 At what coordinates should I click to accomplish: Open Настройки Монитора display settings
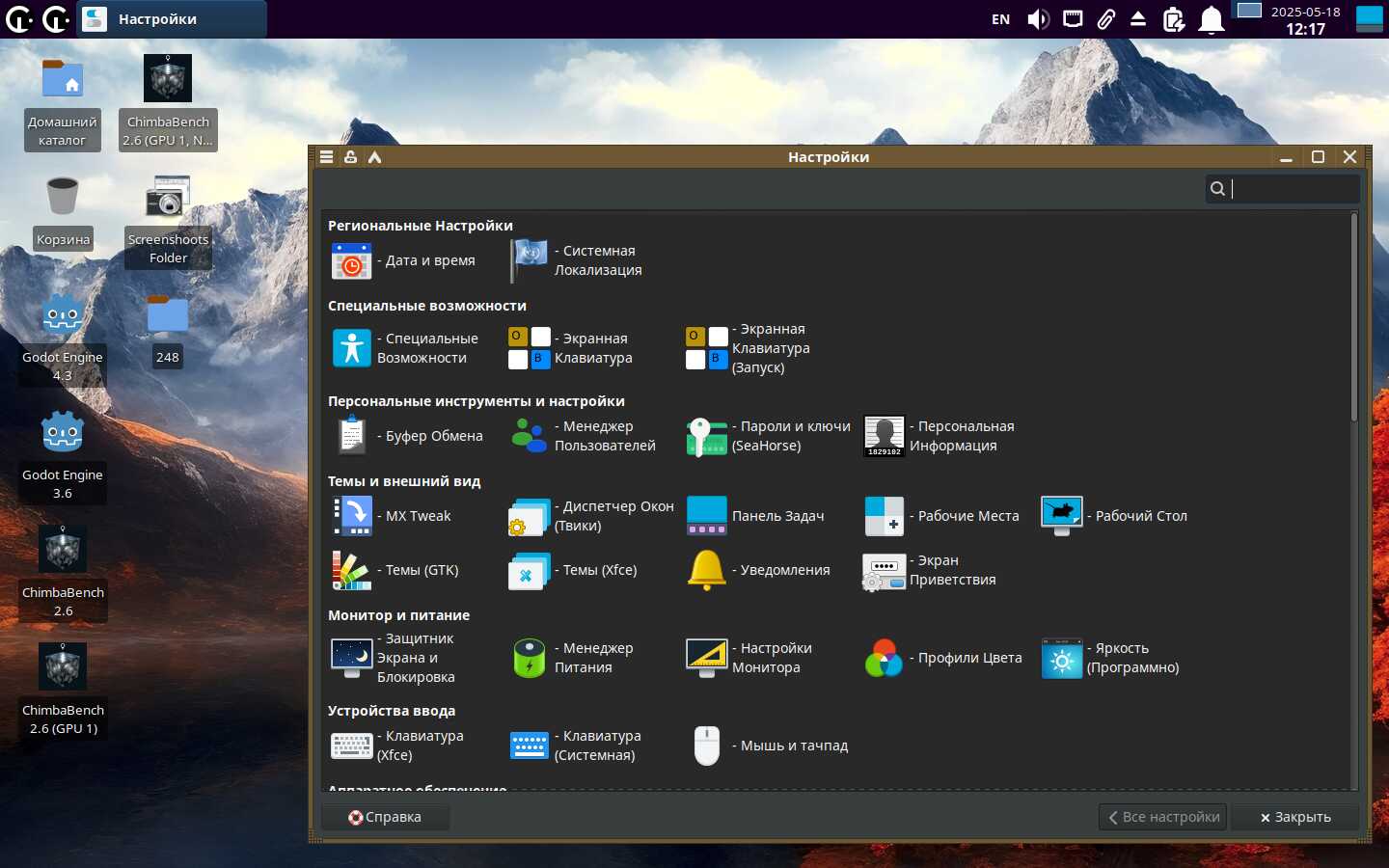tap(749, 658)
